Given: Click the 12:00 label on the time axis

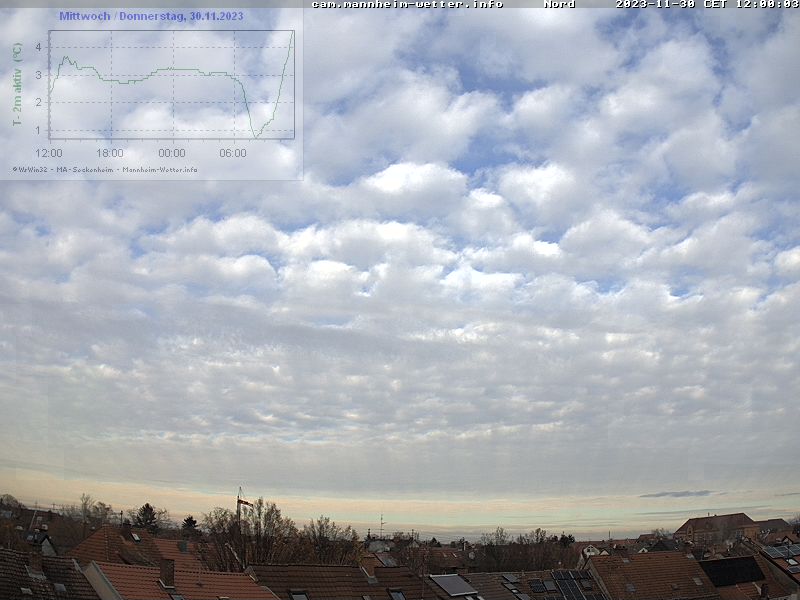Looking at the screenshot, I should click(x=49, y=153).
